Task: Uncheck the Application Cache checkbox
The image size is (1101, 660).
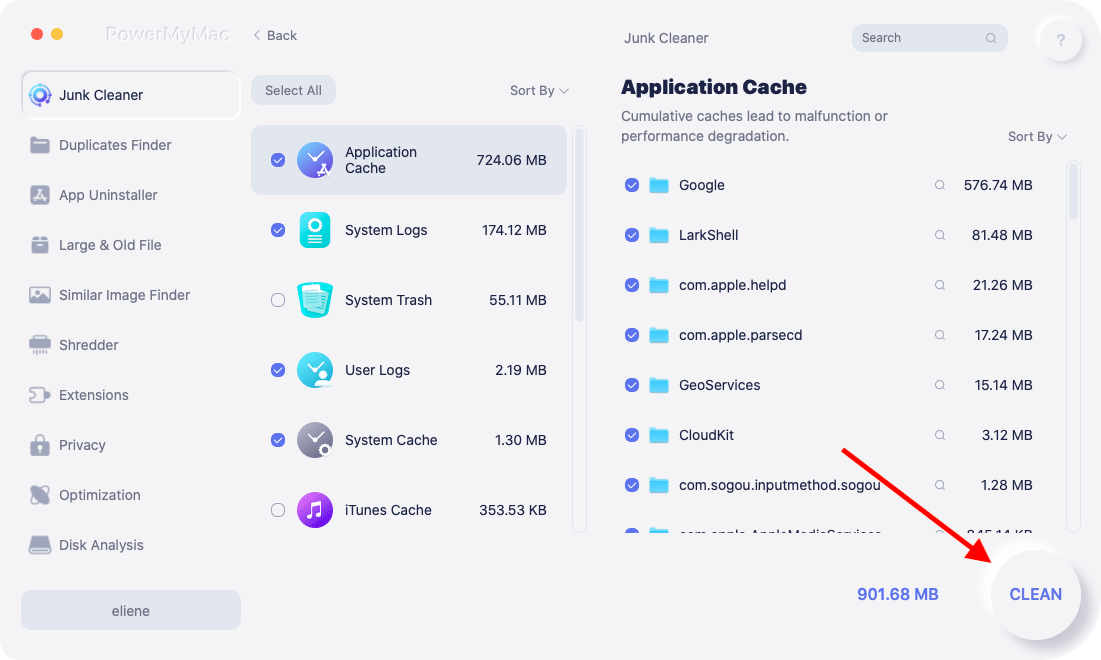Action: coord(278,160)
